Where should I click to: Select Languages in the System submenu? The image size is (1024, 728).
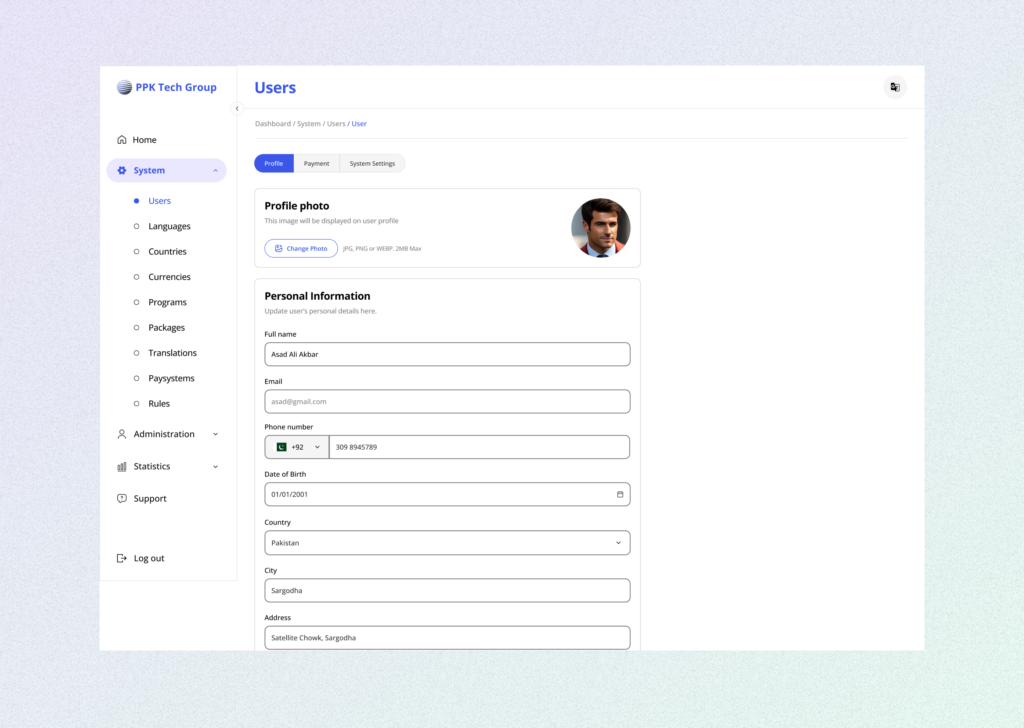pyautogui.click(x=169, y=227)
